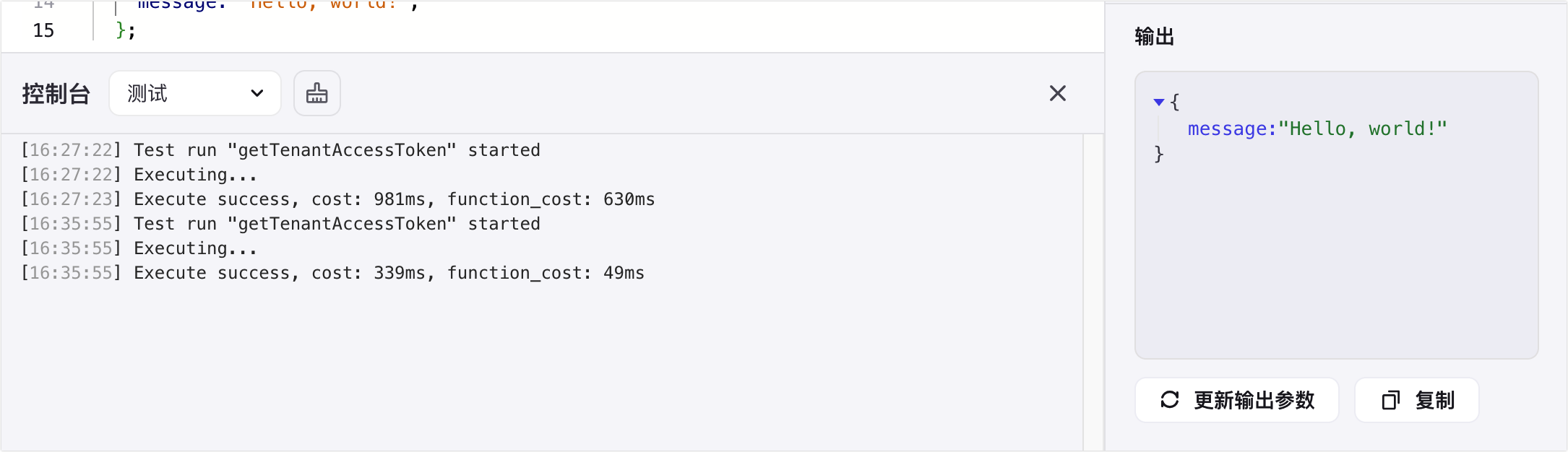Click the "Hello, world!" output value
This screenshot has height=452, width=1568.
[1362, 129]
